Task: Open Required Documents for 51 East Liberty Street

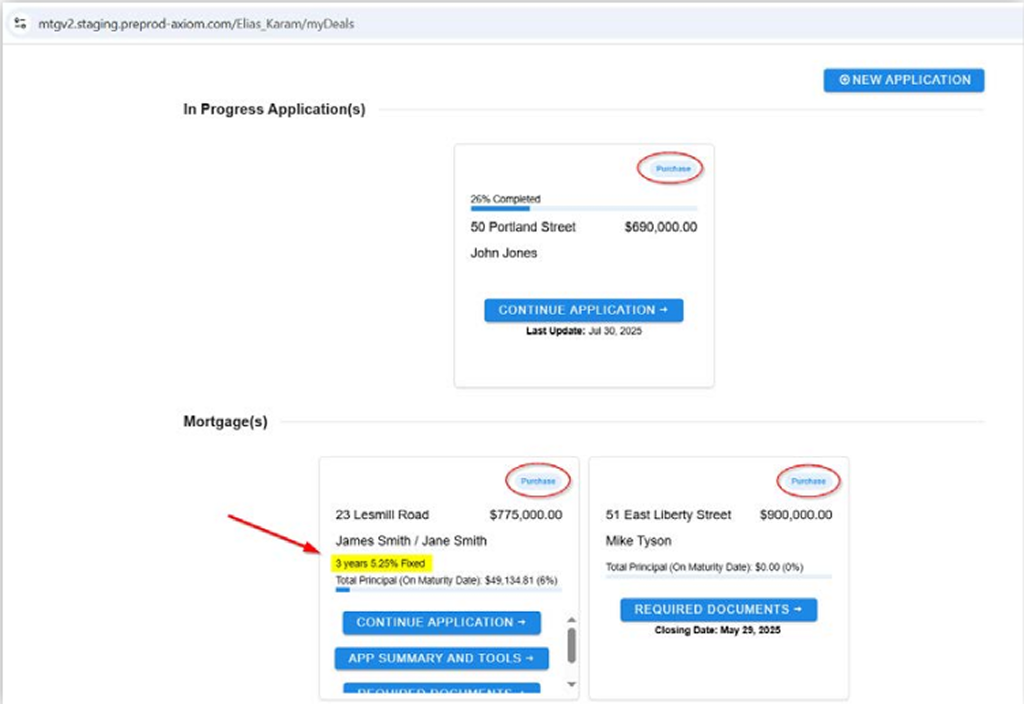Action: tap(718, 609)
